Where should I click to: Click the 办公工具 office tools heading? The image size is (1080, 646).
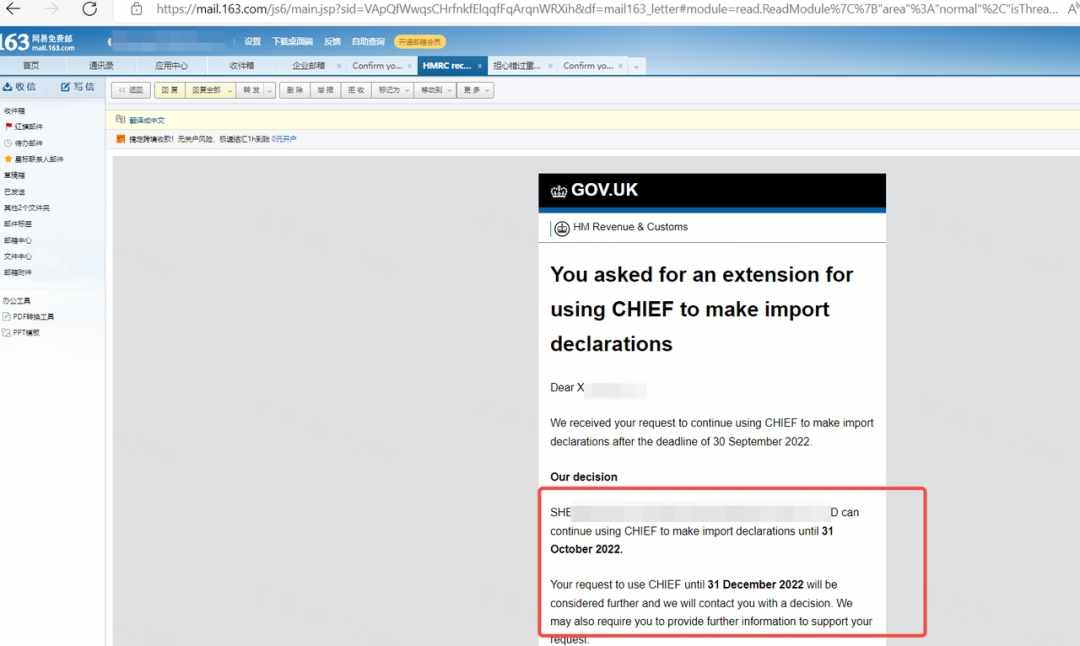(17, 301)
